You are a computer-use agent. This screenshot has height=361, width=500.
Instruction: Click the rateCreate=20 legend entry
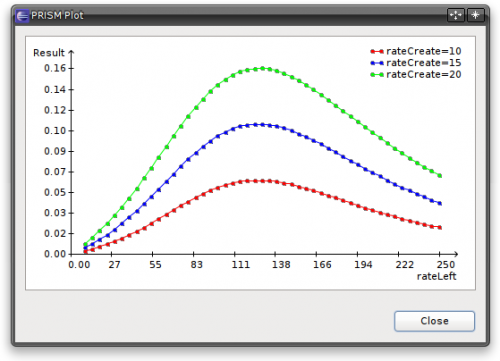pos(416,74)
